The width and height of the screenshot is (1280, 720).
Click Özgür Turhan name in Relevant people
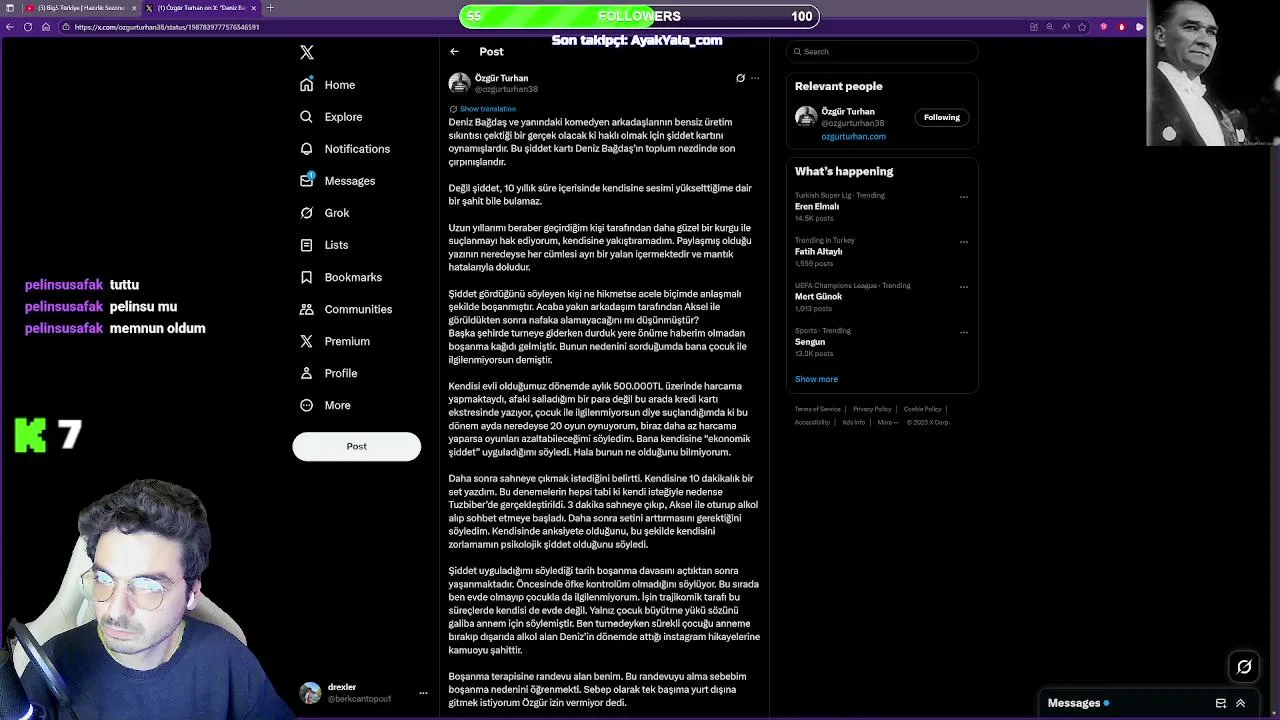pyautogui.click(x=848, y=112)
